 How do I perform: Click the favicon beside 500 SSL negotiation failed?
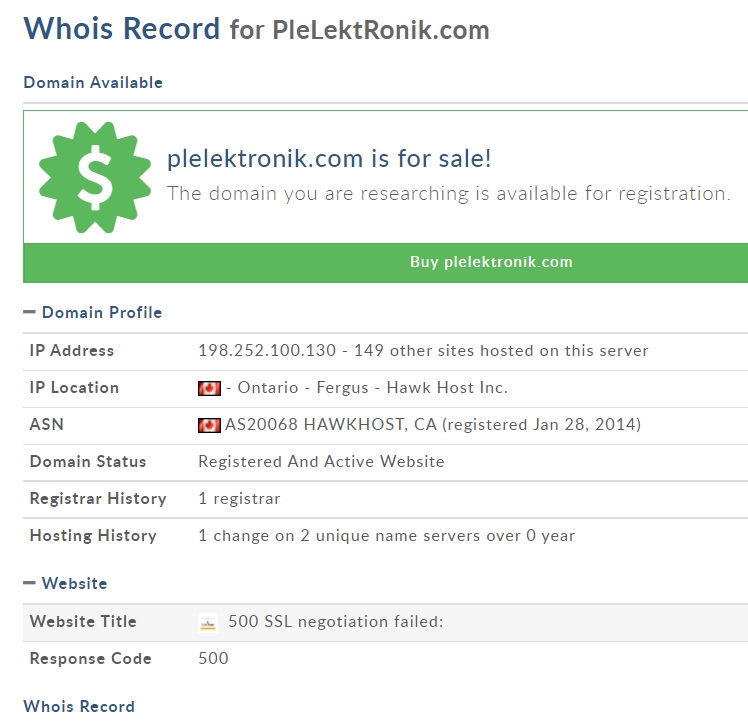208,623
